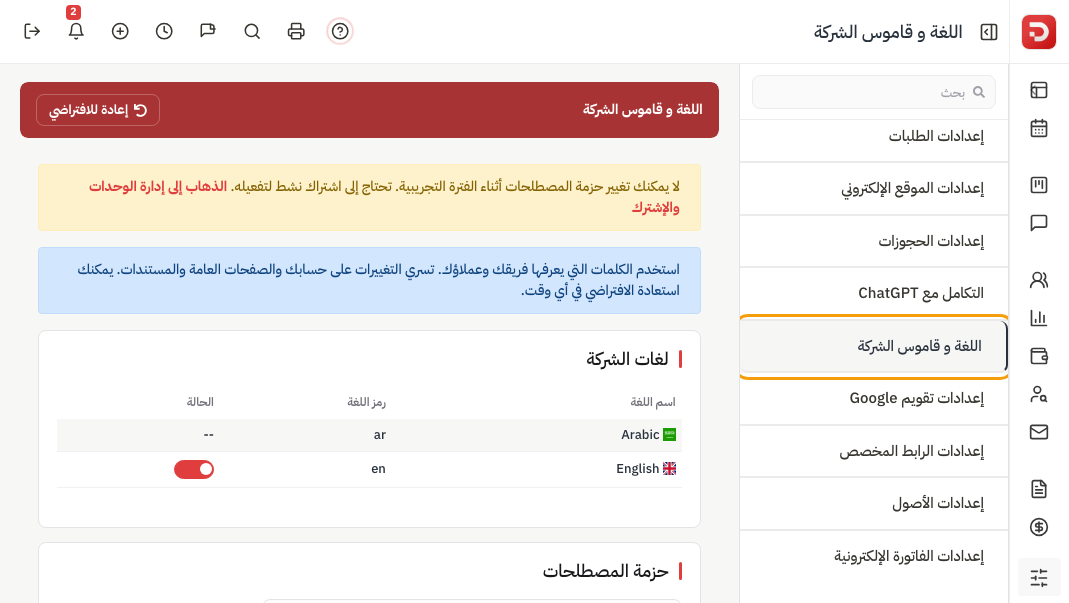Open notifications bell with 2 badge

click(x=76, y=31)
